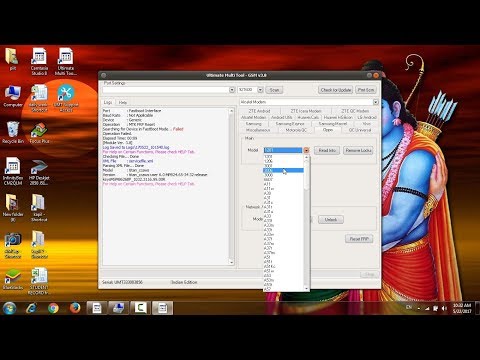Select the highlighted model entry in list
The height and width of the screenshot is (360, 480).
click(x=283, y=170)
